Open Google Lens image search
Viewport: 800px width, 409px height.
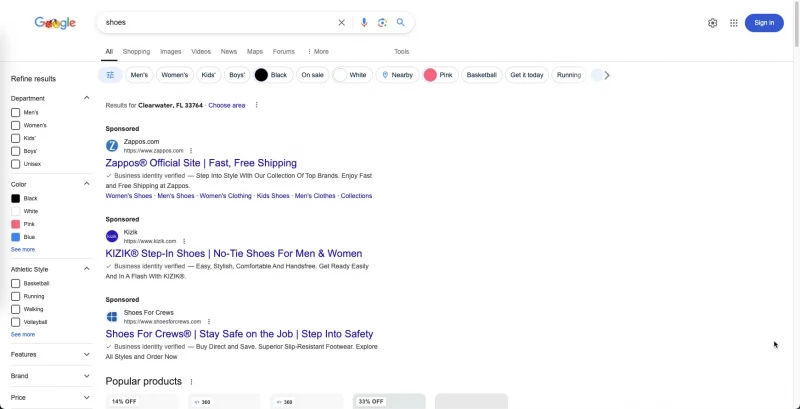point(382,22)
